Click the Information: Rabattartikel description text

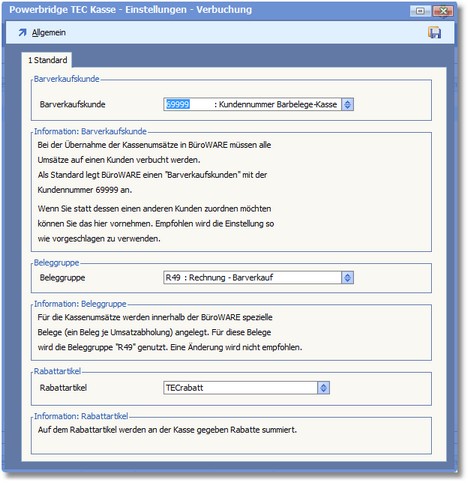tap(167, 430)
